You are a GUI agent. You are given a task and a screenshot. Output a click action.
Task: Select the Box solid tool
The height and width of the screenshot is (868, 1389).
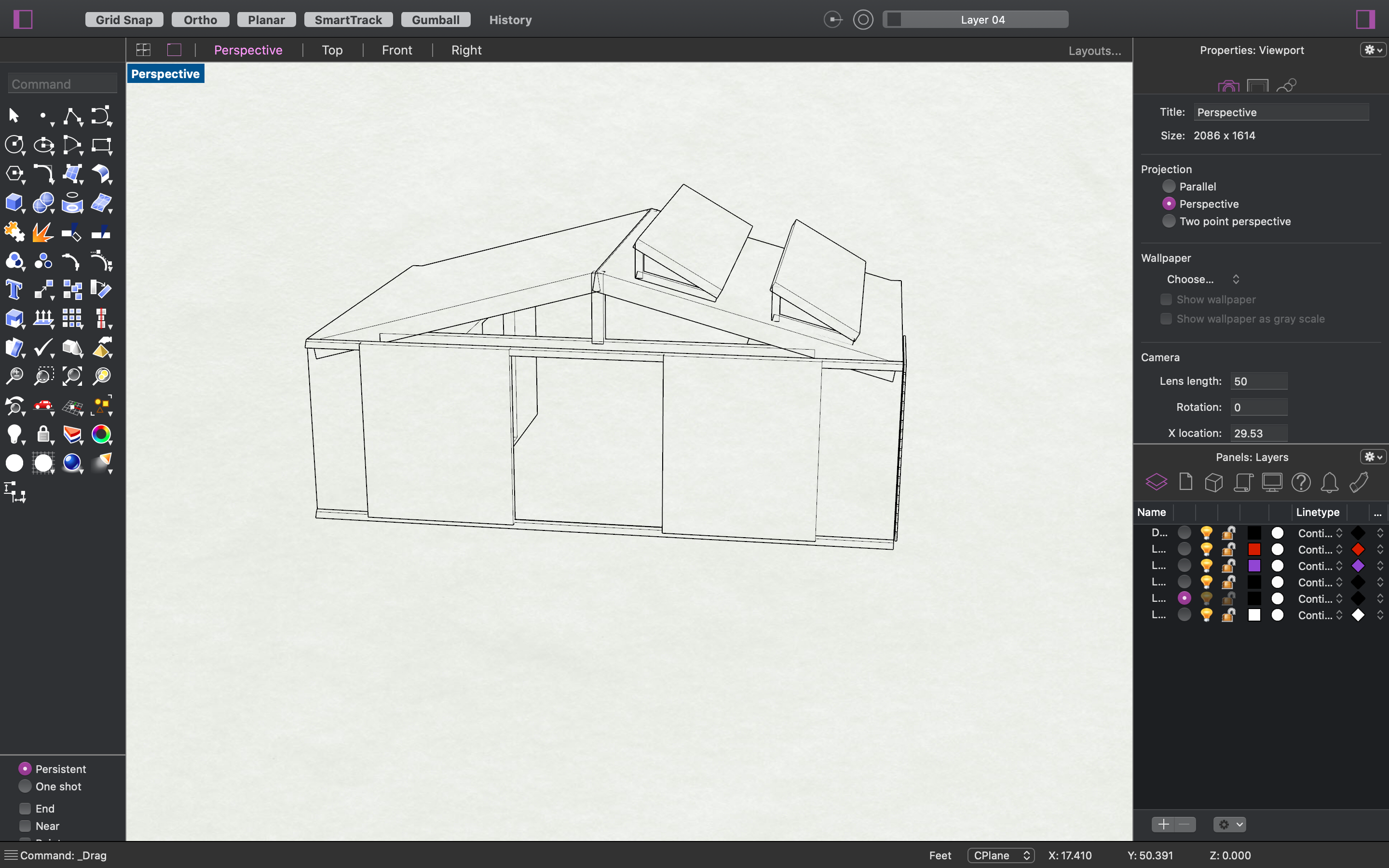click(14, 203)
